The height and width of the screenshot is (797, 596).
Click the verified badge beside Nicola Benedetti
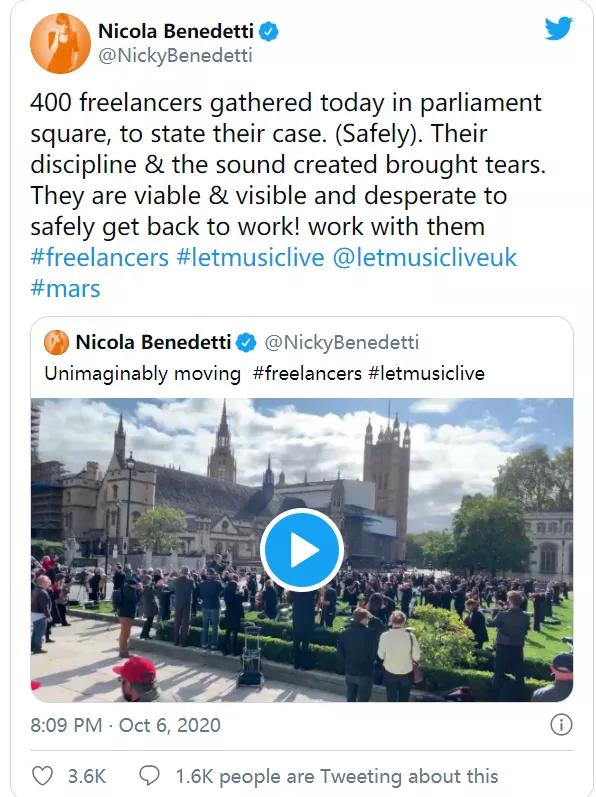269,32
